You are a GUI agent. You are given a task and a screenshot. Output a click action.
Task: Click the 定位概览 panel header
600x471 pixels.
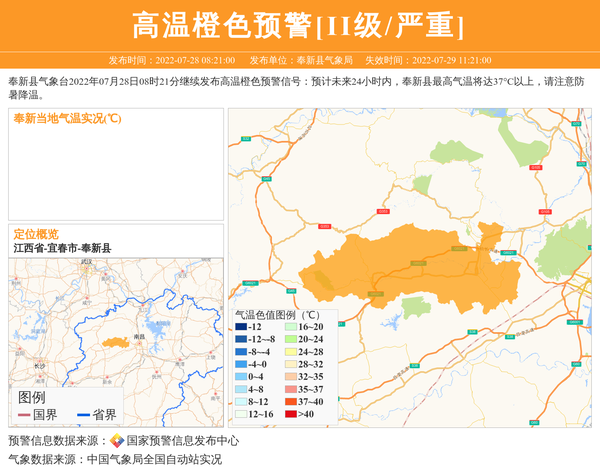point(36,233)
